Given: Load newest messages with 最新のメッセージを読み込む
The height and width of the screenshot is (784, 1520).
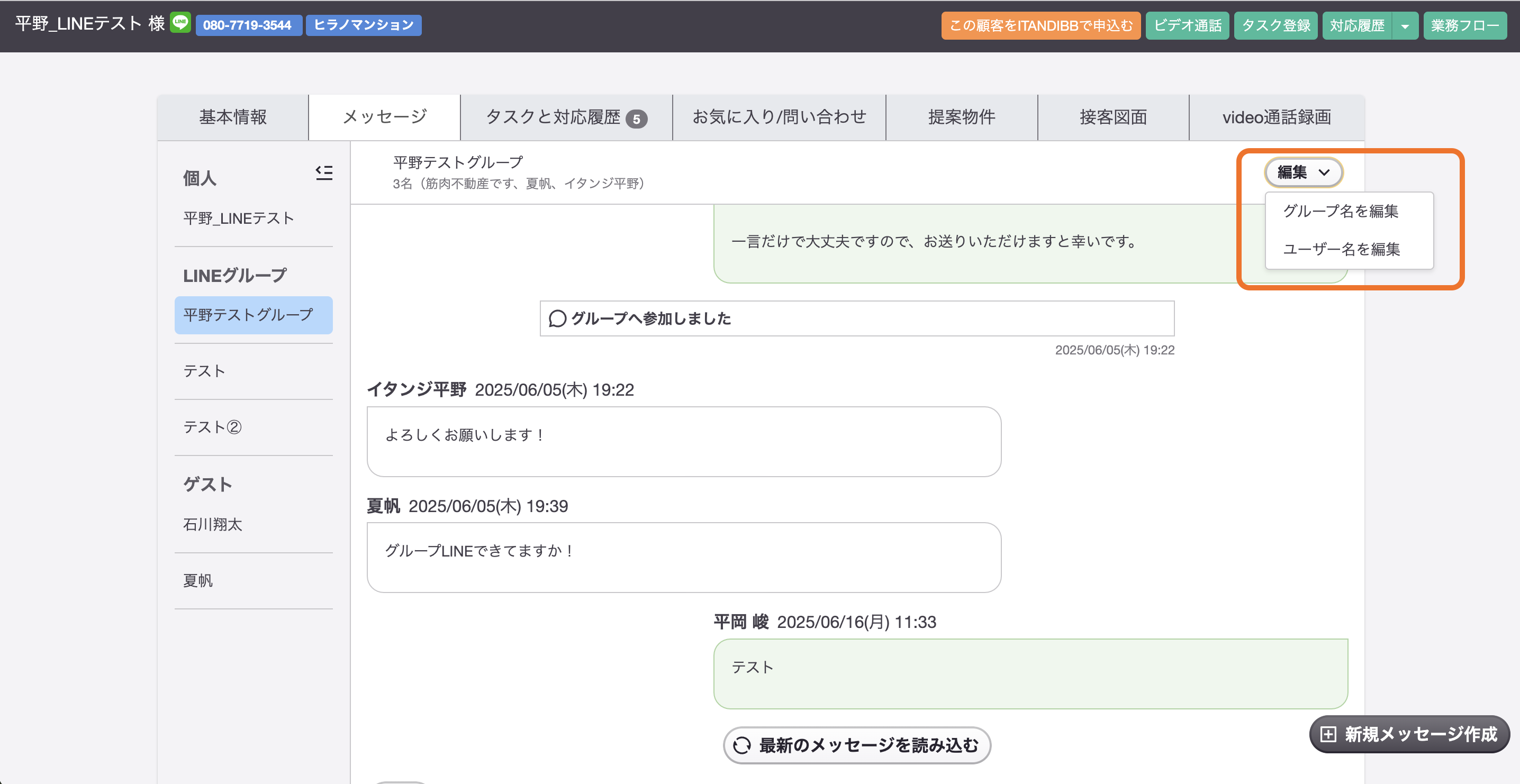Looking at the screenshot, I should coord(857,746).
